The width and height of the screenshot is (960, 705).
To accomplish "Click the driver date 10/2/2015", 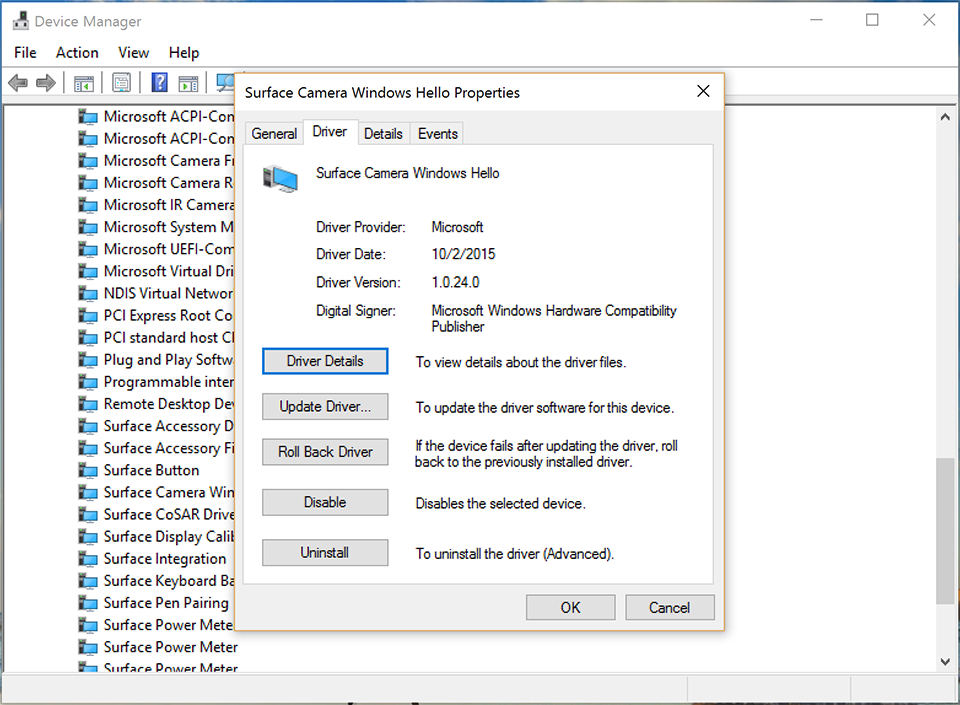I will point(463,254).
